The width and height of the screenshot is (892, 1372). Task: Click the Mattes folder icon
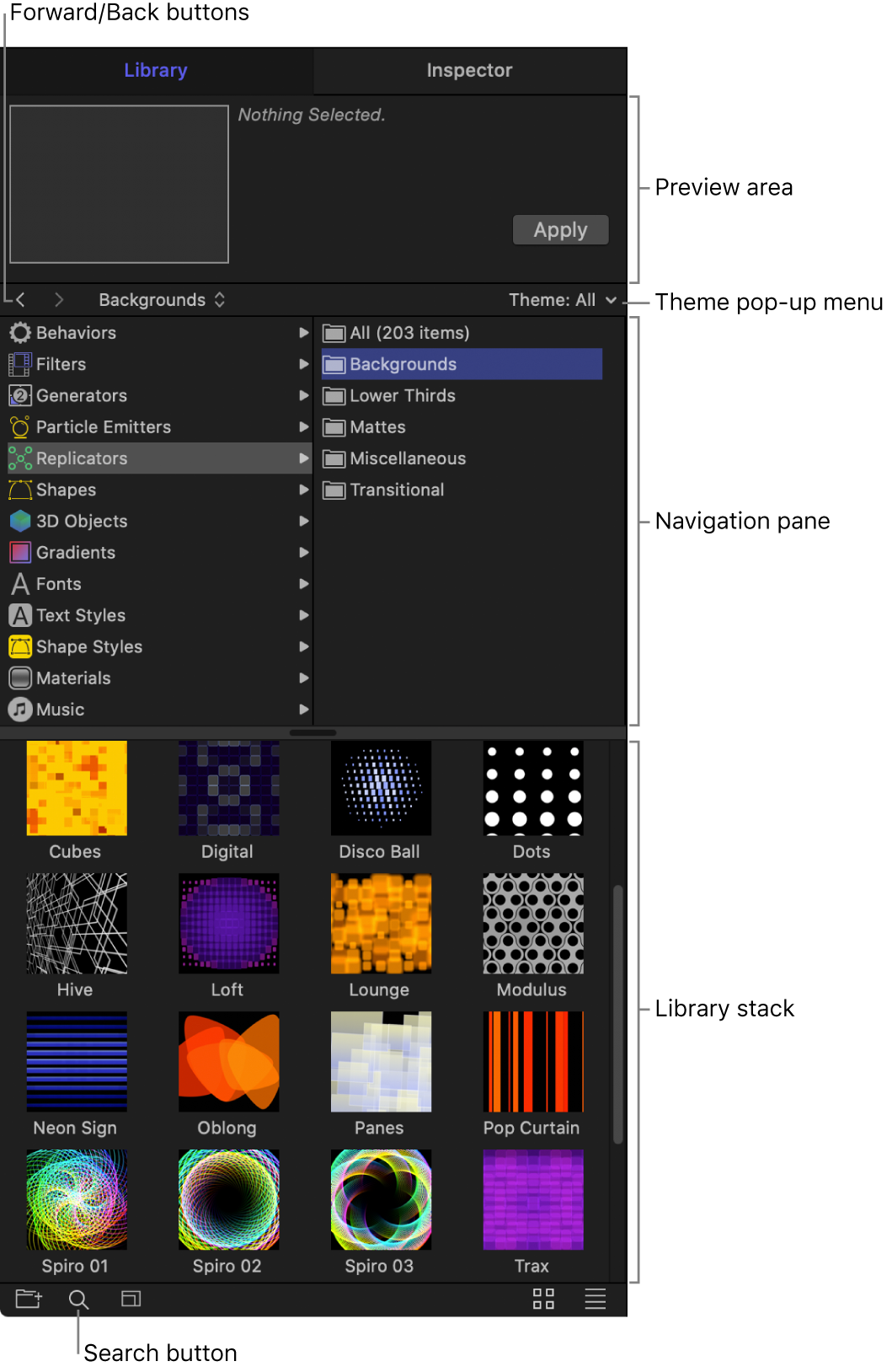(334, 427)
